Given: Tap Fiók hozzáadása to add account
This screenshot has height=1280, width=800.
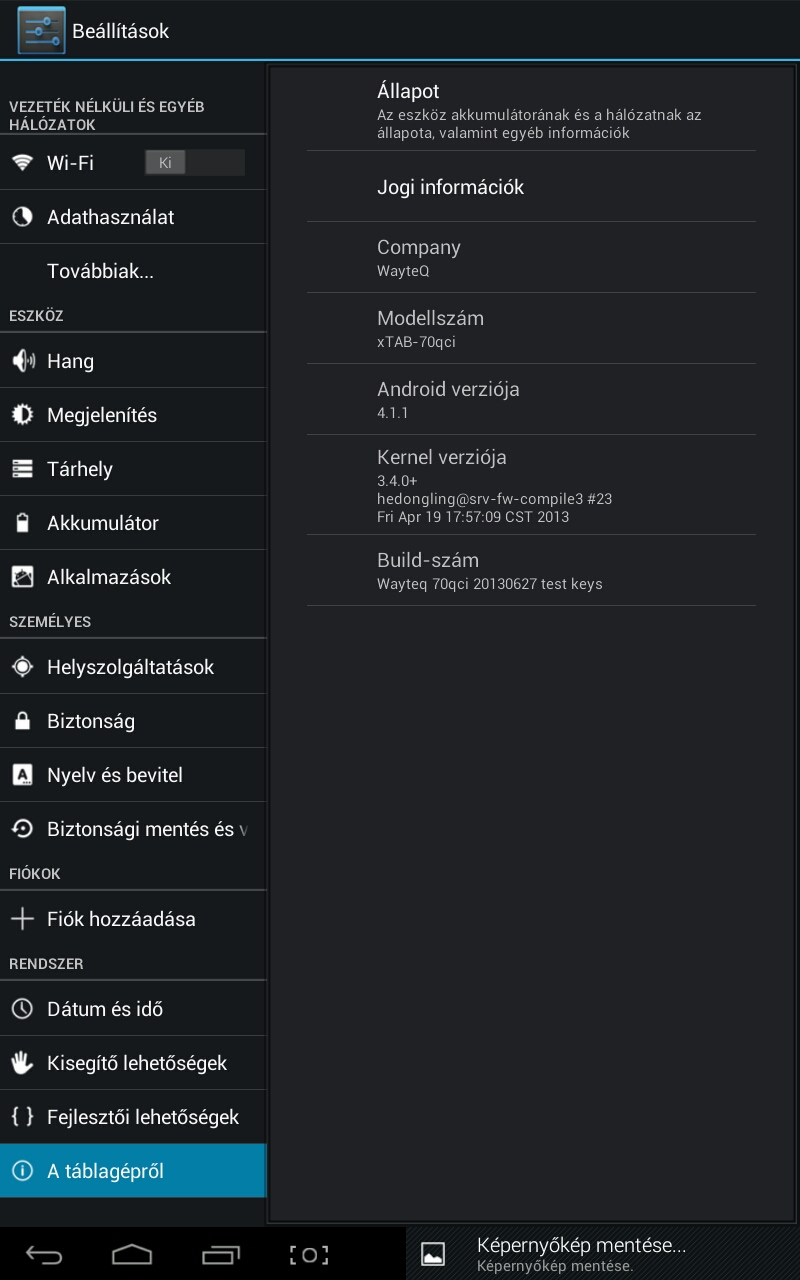Looking at the screenshot, I should (120, 919).
